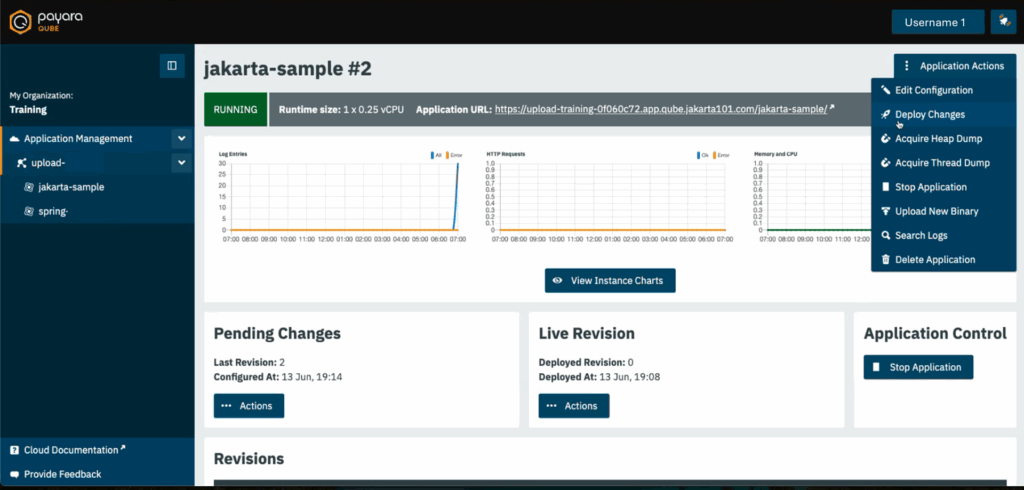This screenshot has height=490, width=1024.
Task: Click the Delete Application trash icon
Action: pos(885,260)
